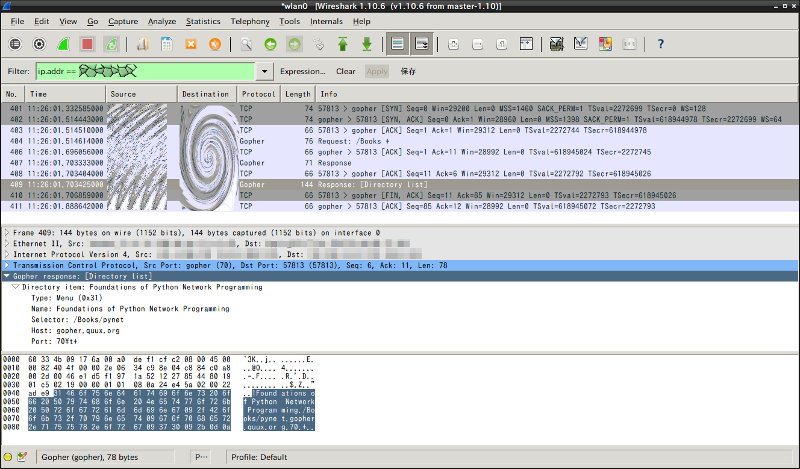
Task: Click the 保存 filter save button
Action: pos(408,71)
